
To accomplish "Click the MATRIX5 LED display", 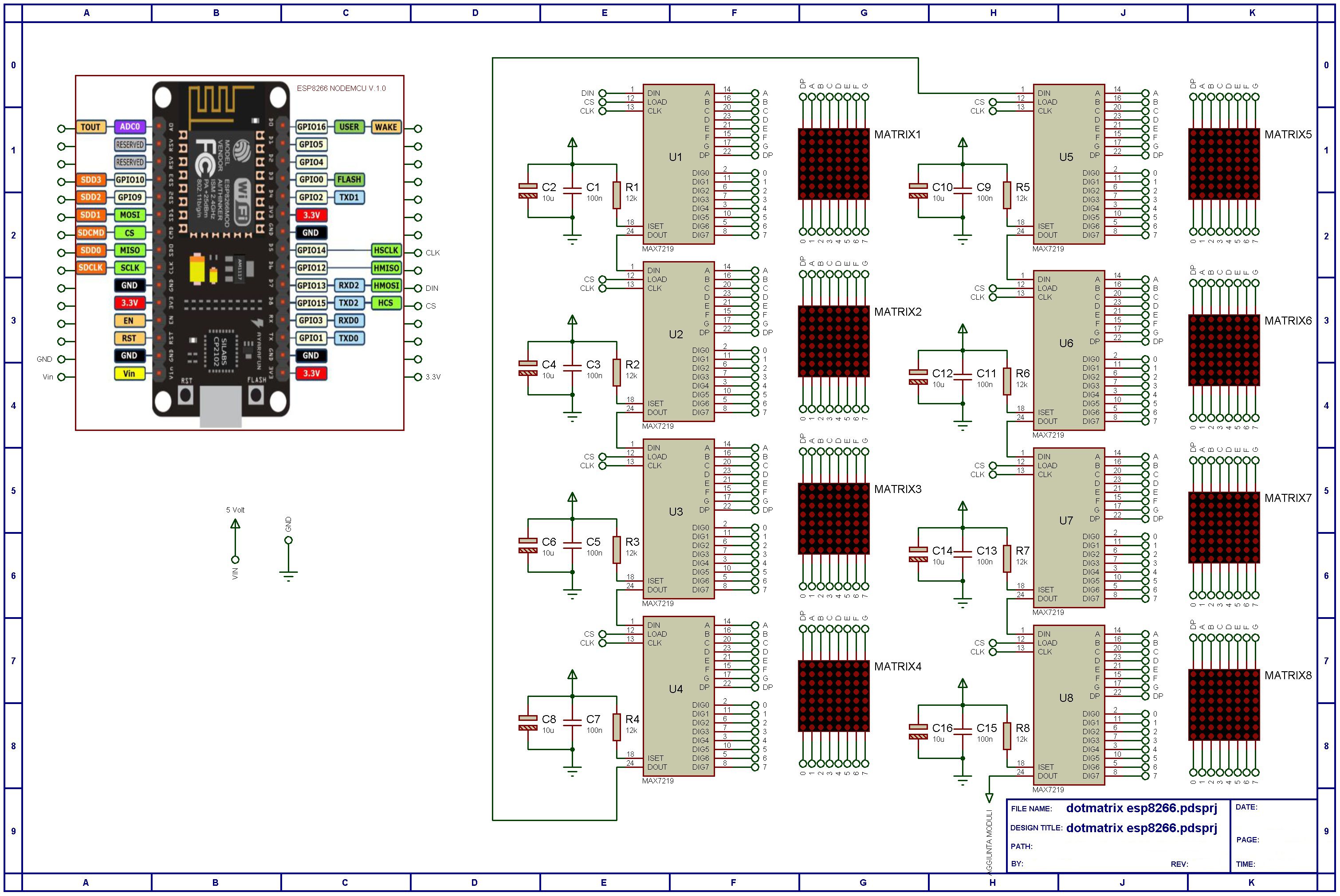I will (1224, 164).
